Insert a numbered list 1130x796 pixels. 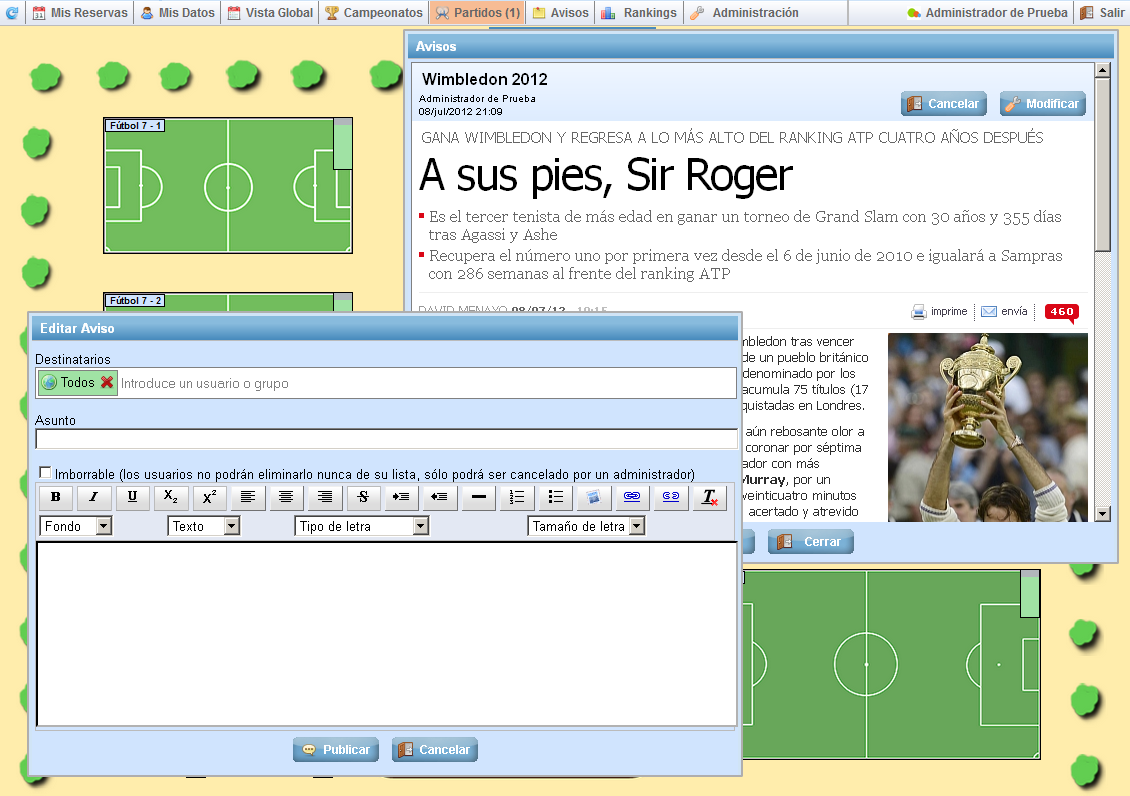tap(517, 497)
